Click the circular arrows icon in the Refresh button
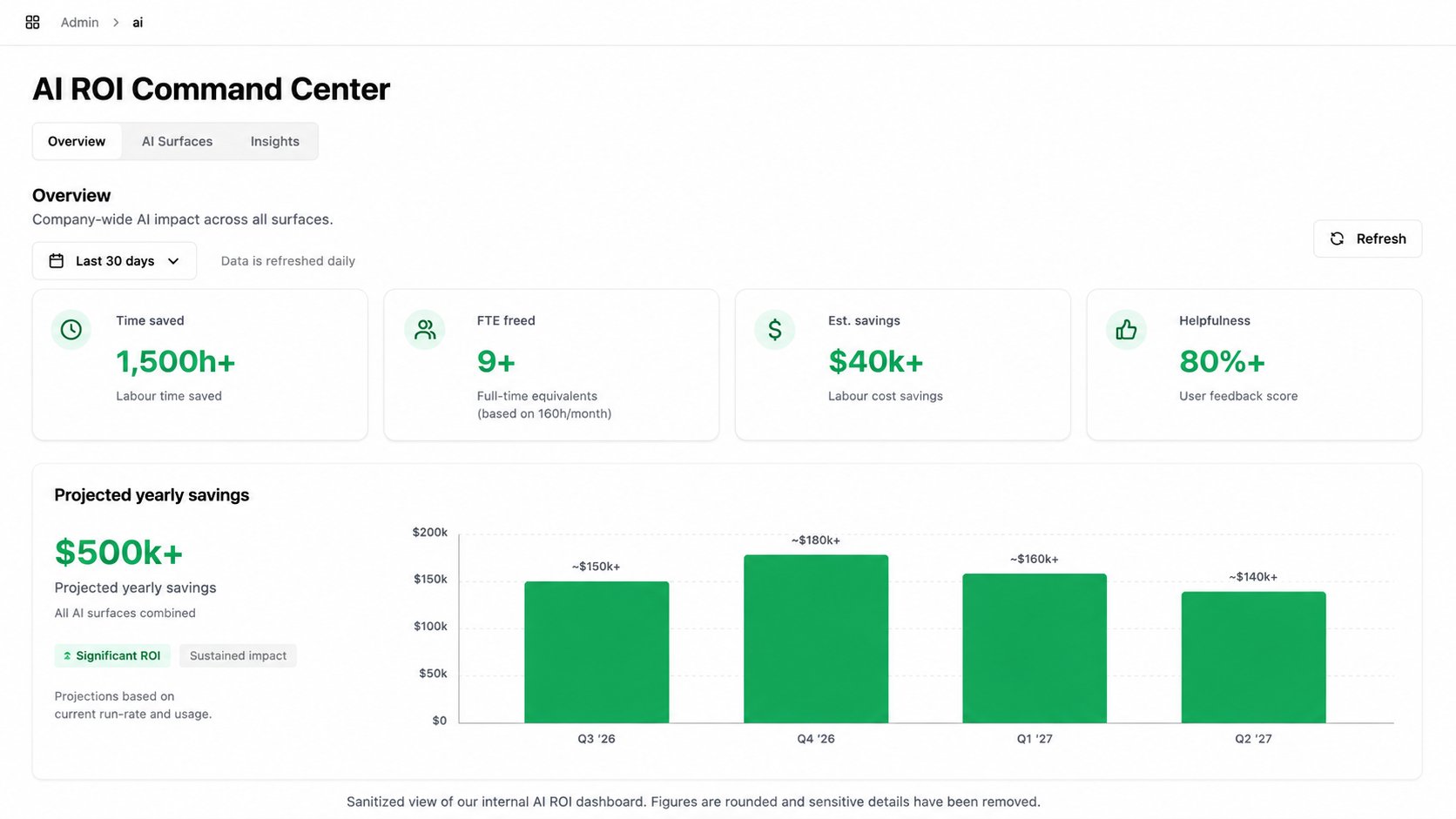 click(1337, 238)
